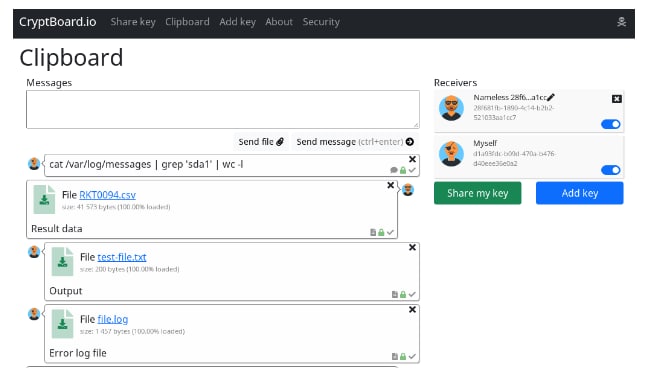Click the lock icon on Error log file message
Image resolution: width=655 pixels, height=377 pixels.
point(403,357)
